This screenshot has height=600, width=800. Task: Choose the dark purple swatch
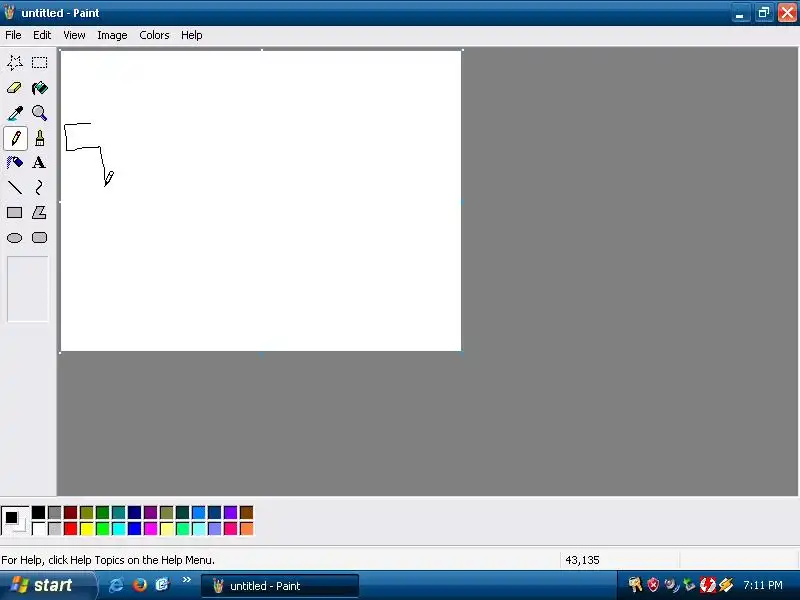[151, 512]
